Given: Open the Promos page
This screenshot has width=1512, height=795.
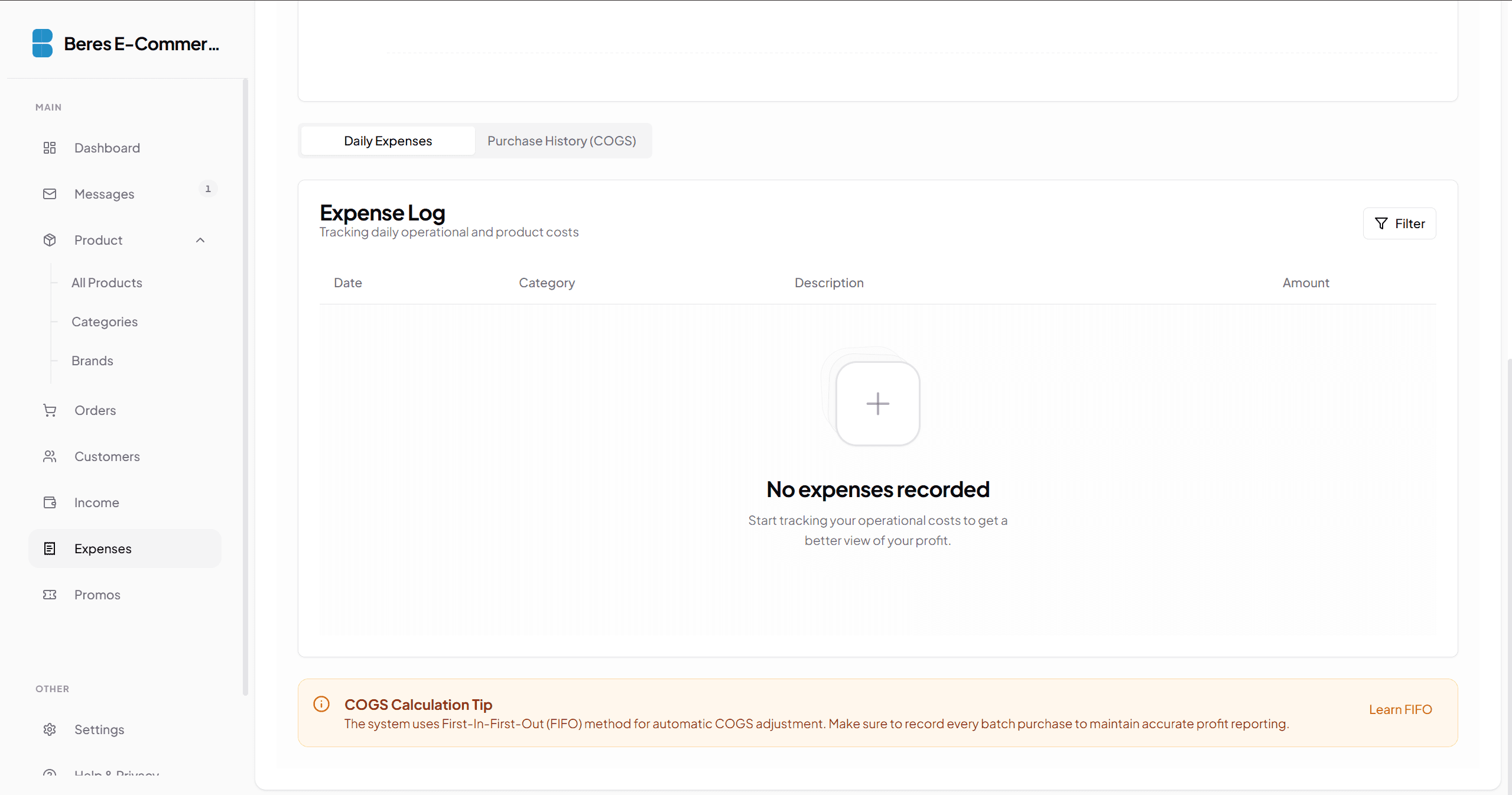Looking at the screenshot, I should 125,595.
